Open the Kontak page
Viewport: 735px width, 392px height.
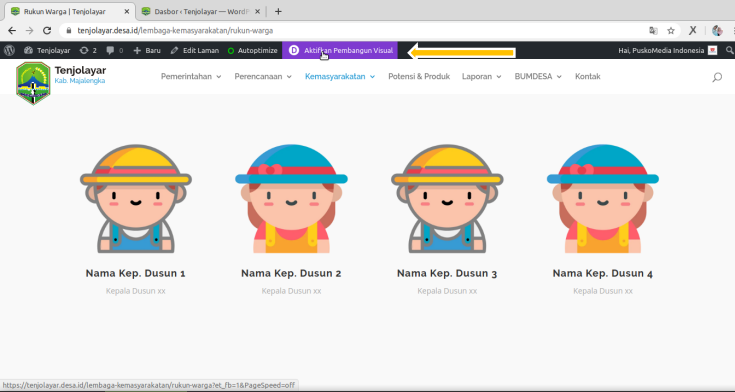pos(588,76)
